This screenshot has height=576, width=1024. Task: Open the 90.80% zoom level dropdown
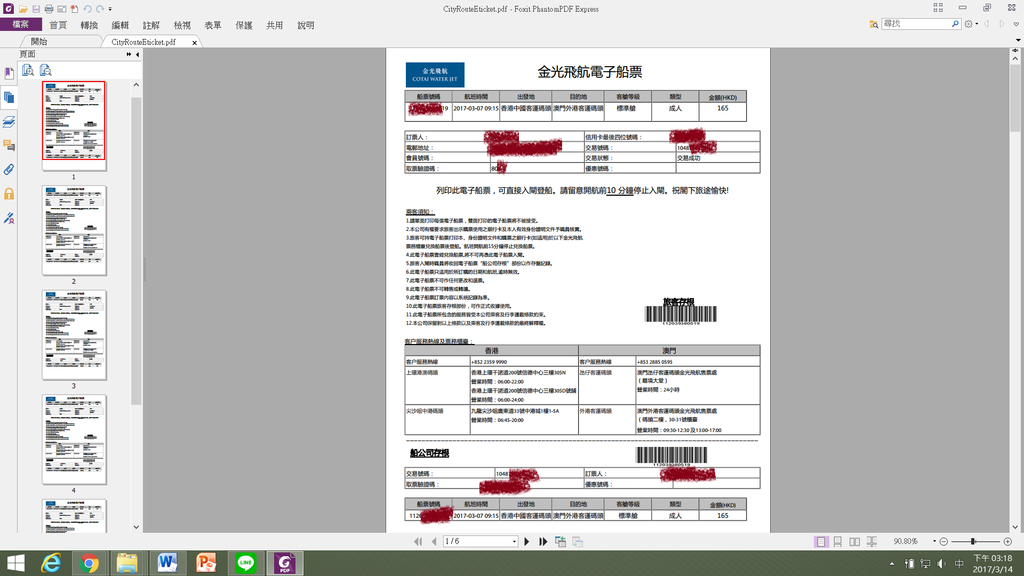click(x=934, y=541)
